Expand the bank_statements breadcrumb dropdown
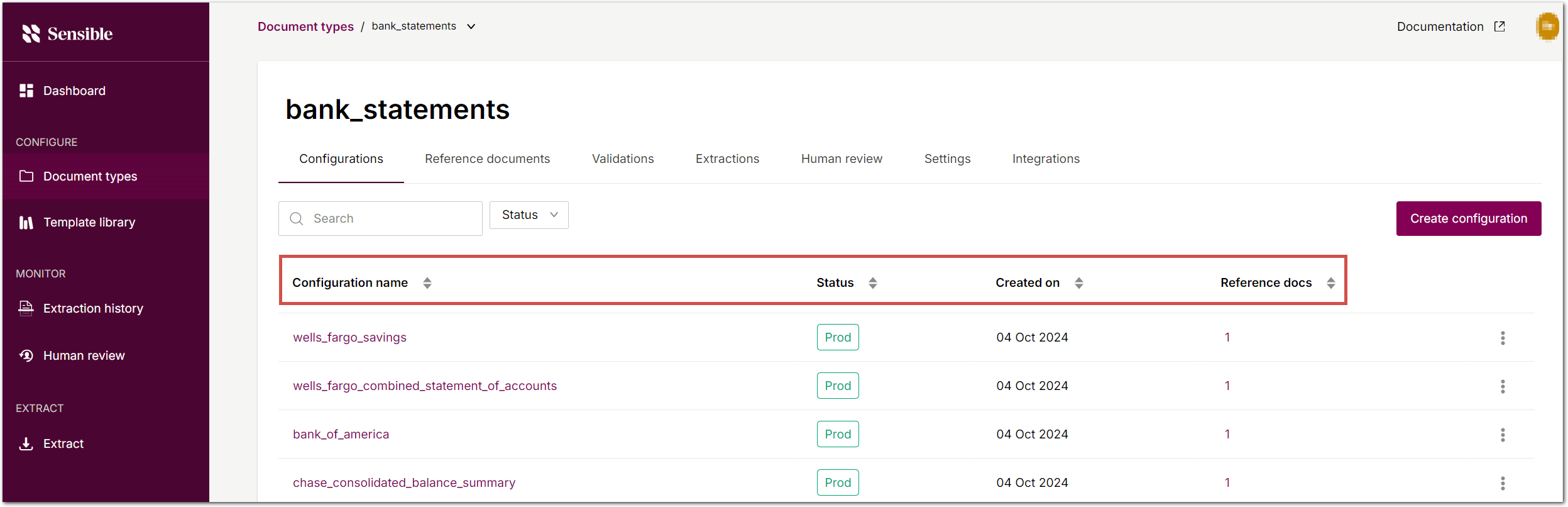This screenshot has height=507, width=1568. [471, 26]
